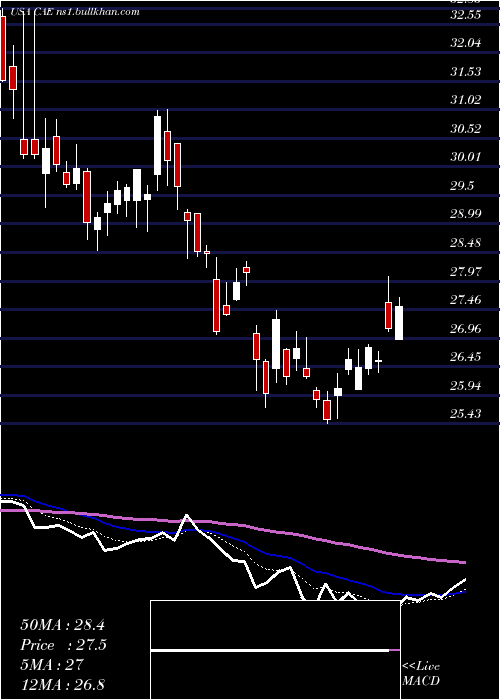
Task: Select the 27.97 price axis label
Action: tap(466, 271)
